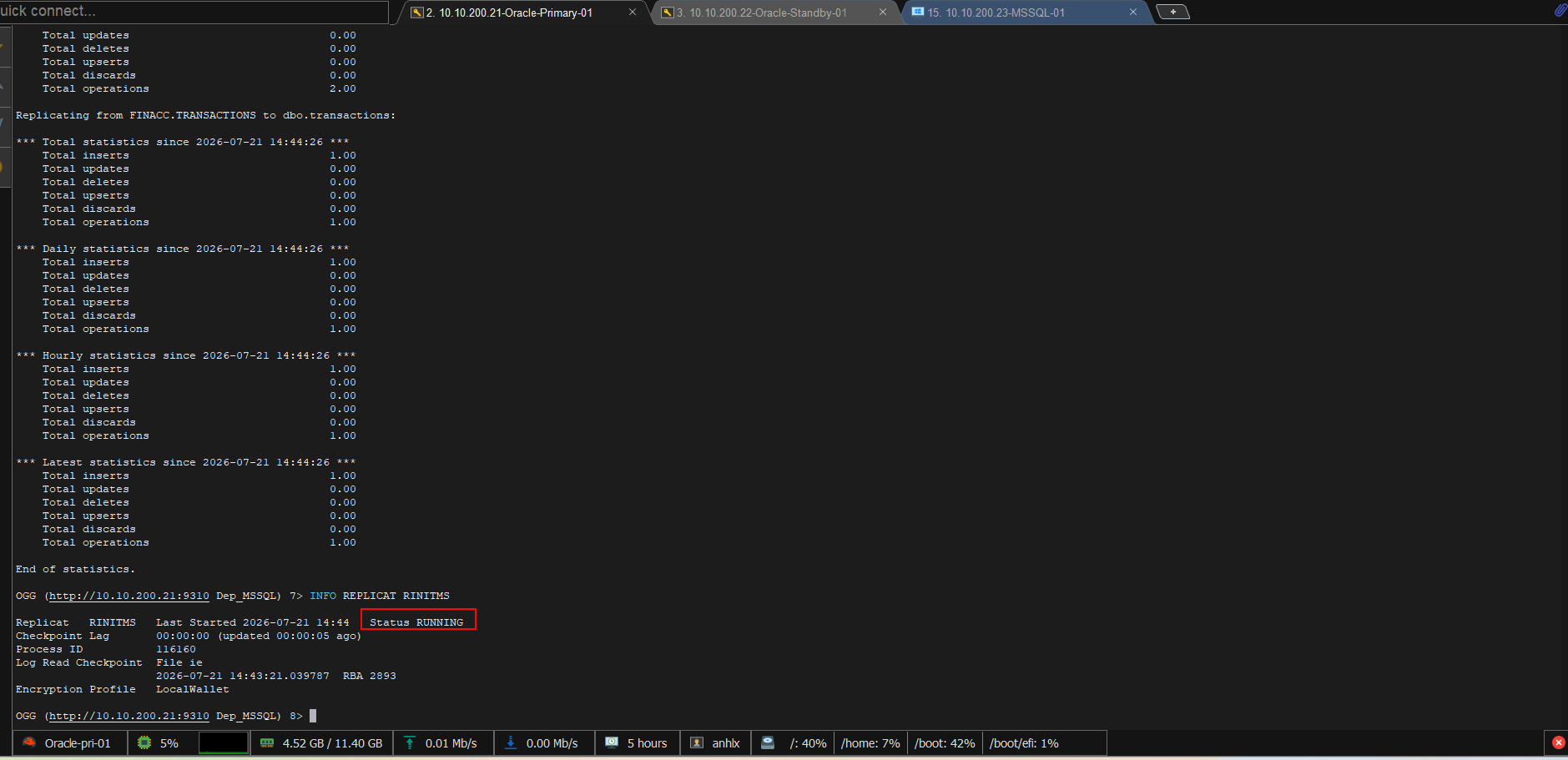This screenshot has height=760, width=1568.
Task: Click the 'Oracle-pri-01' hostname in status bar
Action: (78, 743)
